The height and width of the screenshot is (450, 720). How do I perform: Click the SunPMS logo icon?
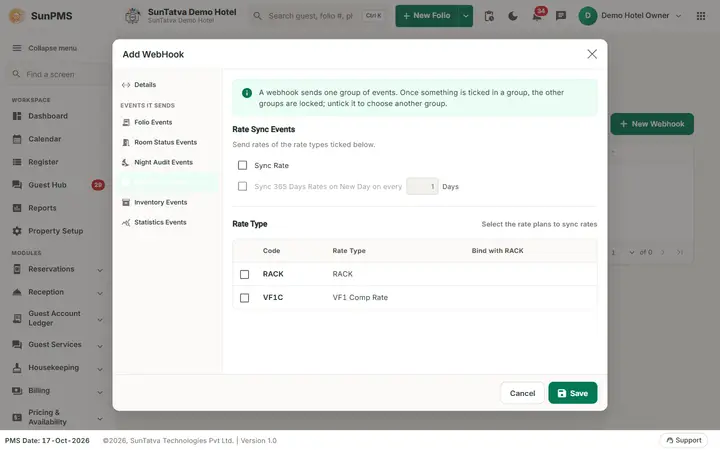(x=17, y=16)
